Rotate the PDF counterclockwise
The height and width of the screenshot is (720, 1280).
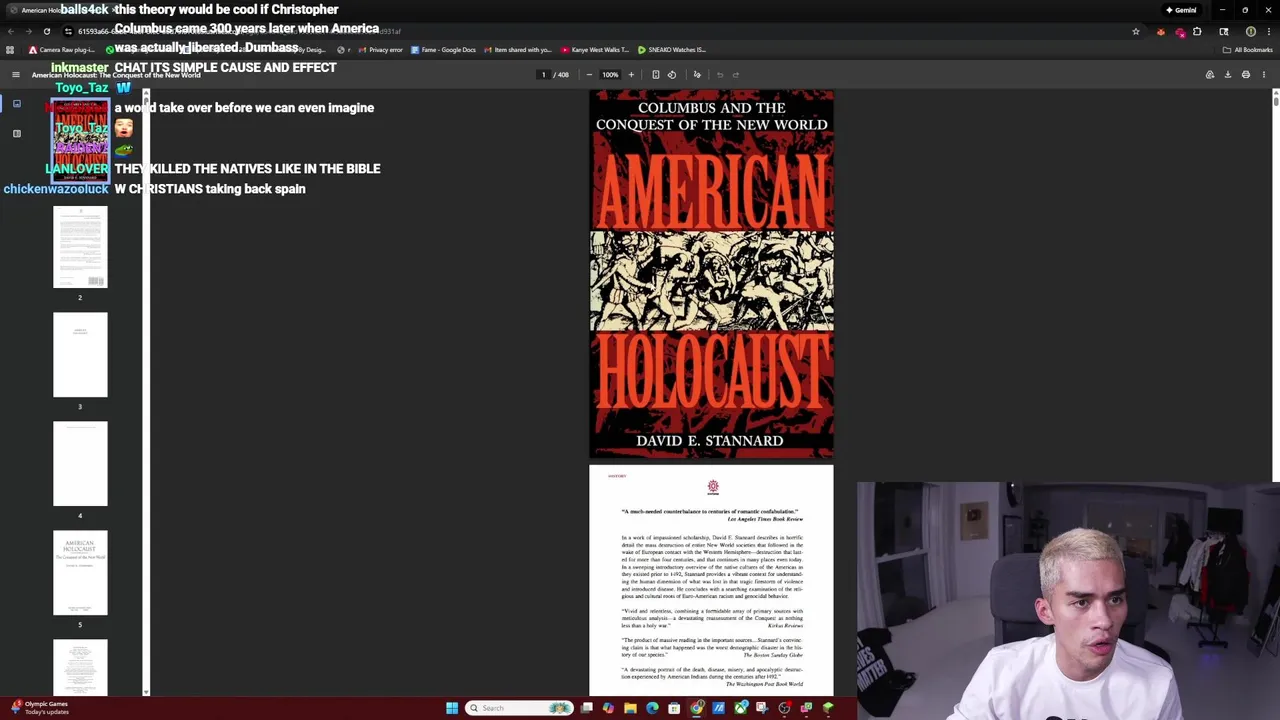672,75
